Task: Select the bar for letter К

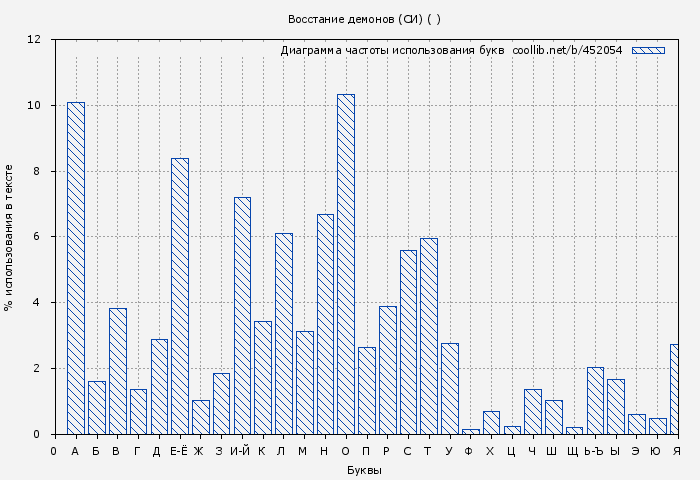Action: pyautogui.click(x=263, y=377)
